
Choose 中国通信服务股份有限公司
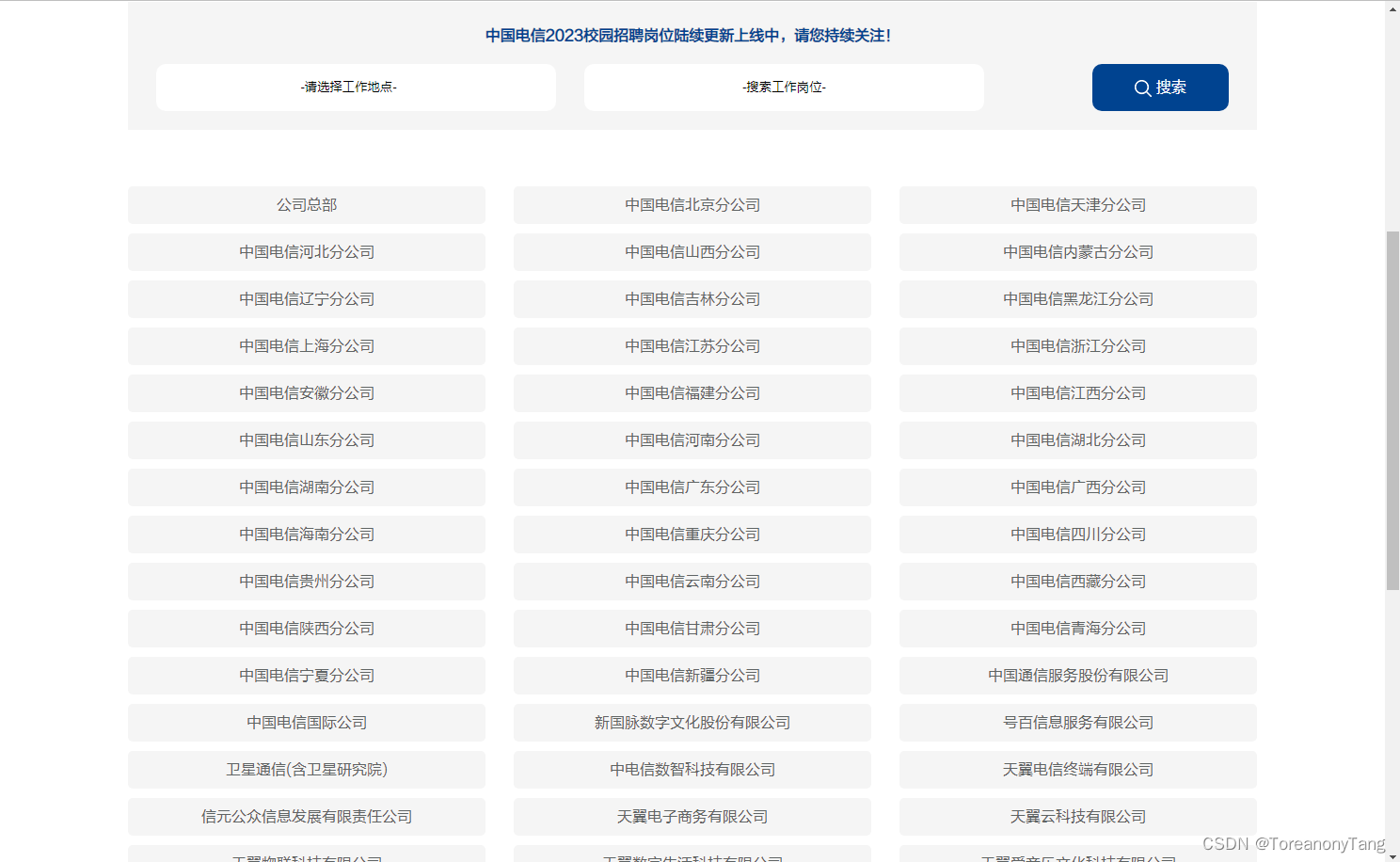(x=1078, y=676)
